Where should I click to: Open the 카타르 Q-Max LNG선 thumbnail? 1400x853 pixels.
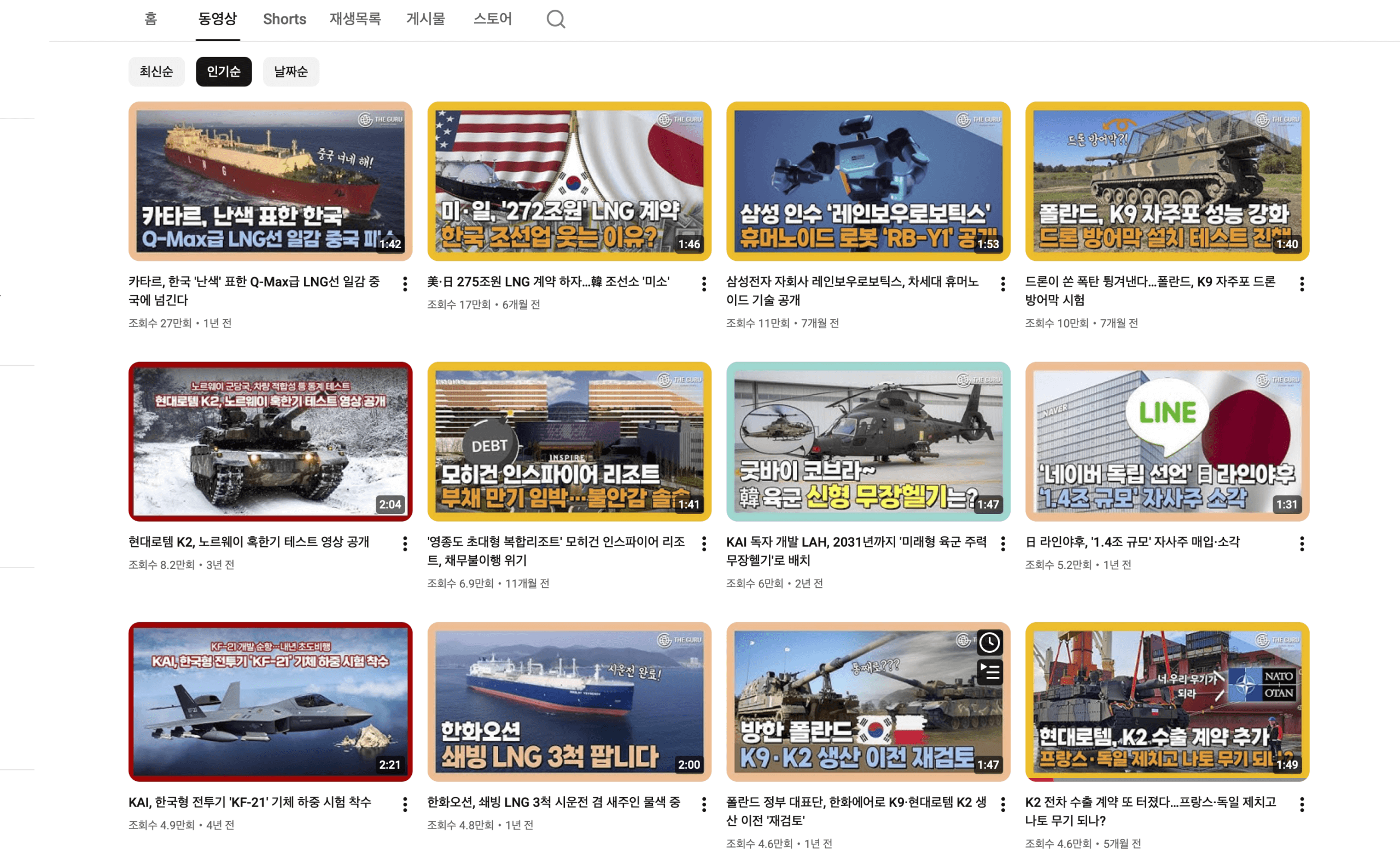271,181
